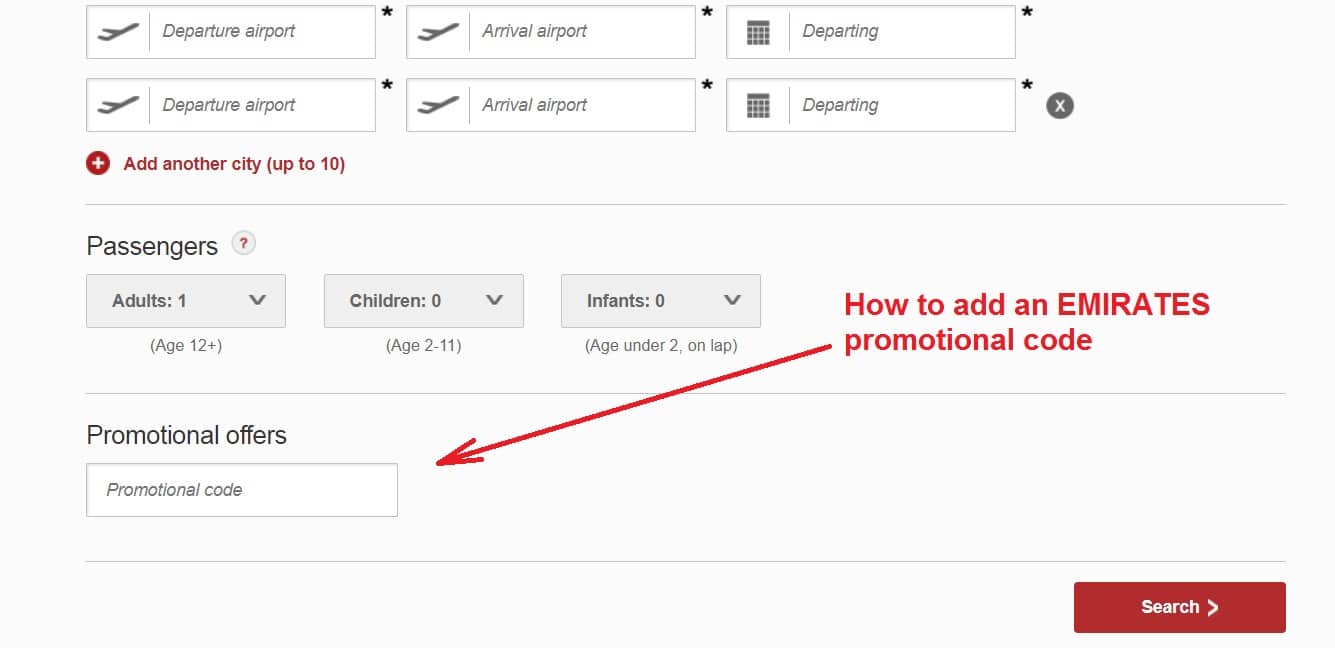The height and width of the screenshot is (648, 1335).
Task: Open the Infants passenger dropdown
Action: point(660,300)
